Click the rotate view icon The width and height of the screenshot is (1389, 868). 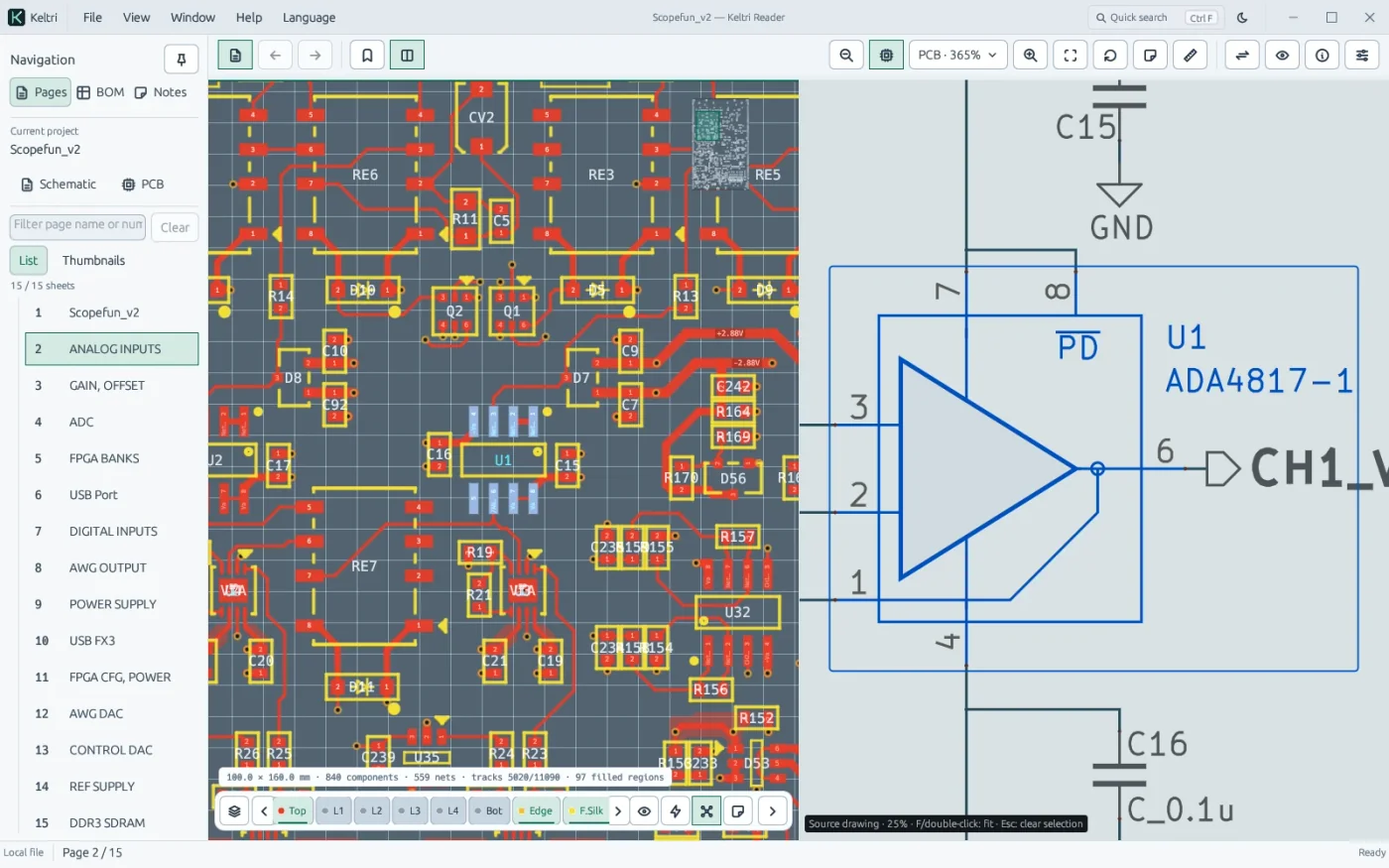pos(1110,56)
